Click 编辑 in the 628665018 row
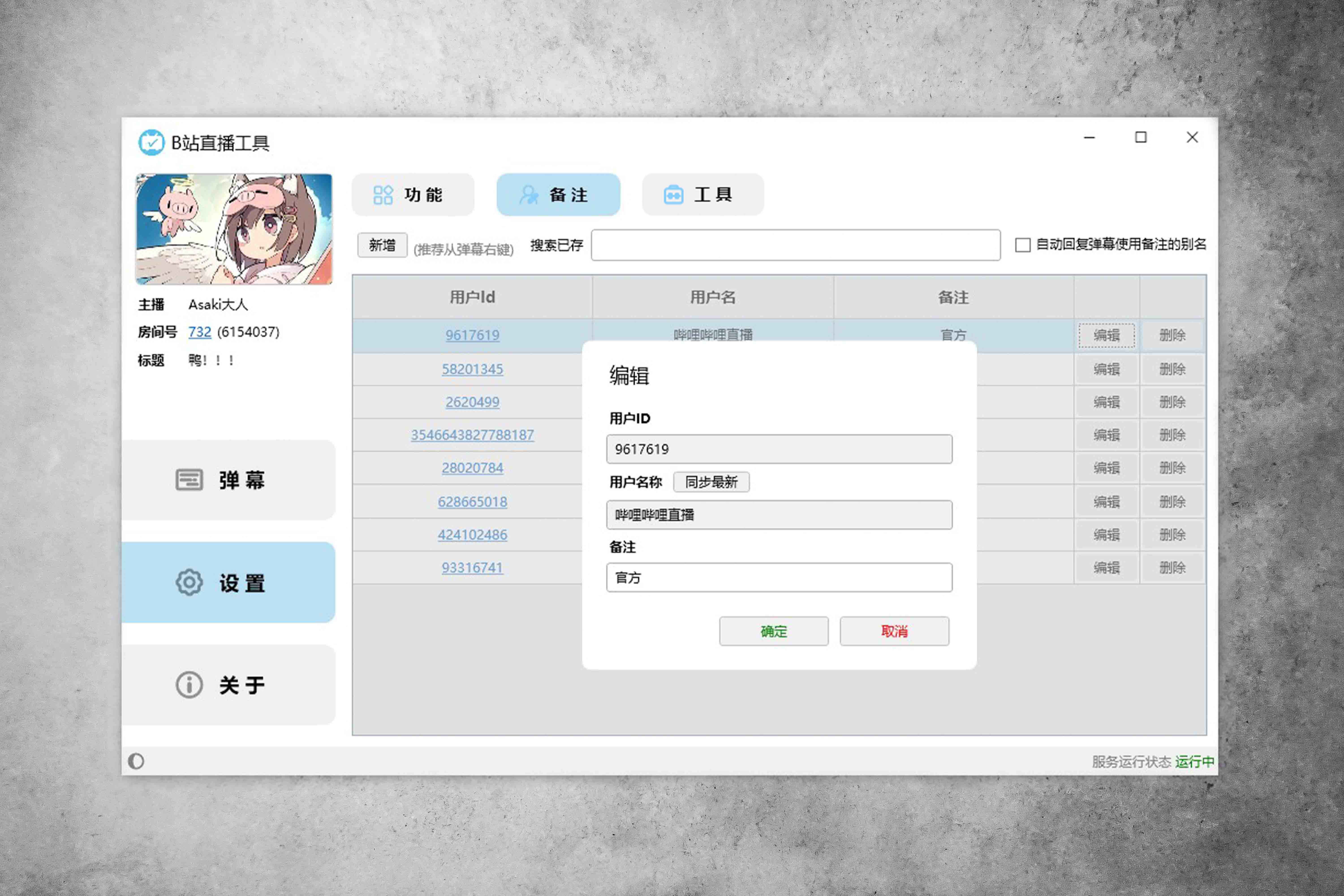 point(1107,502)
